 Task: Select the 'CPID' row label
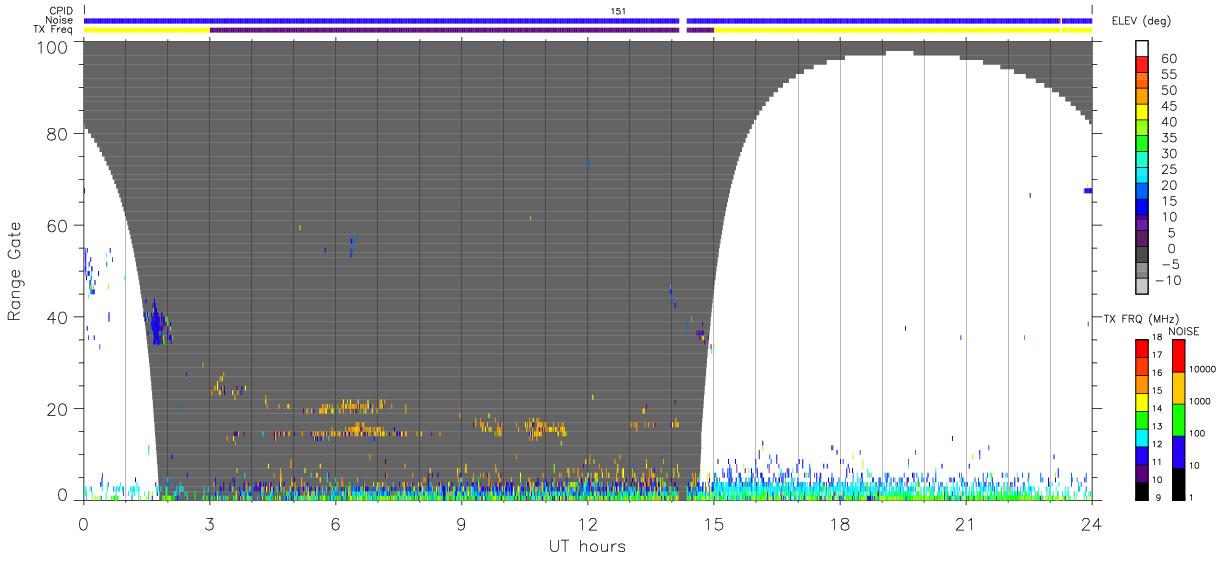click(62, 11)
